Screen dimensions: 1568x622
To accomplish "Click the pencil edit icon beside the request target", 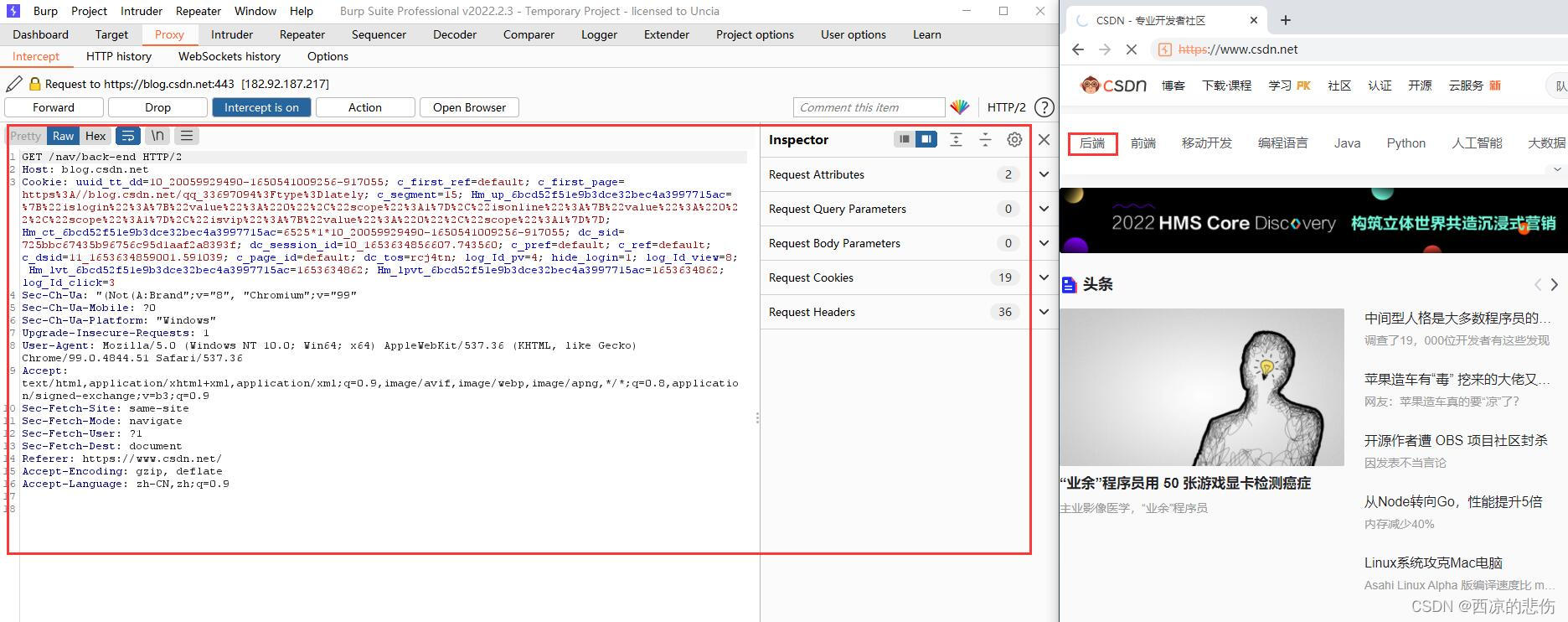I will pyautogui.click(x=14, y=84).
